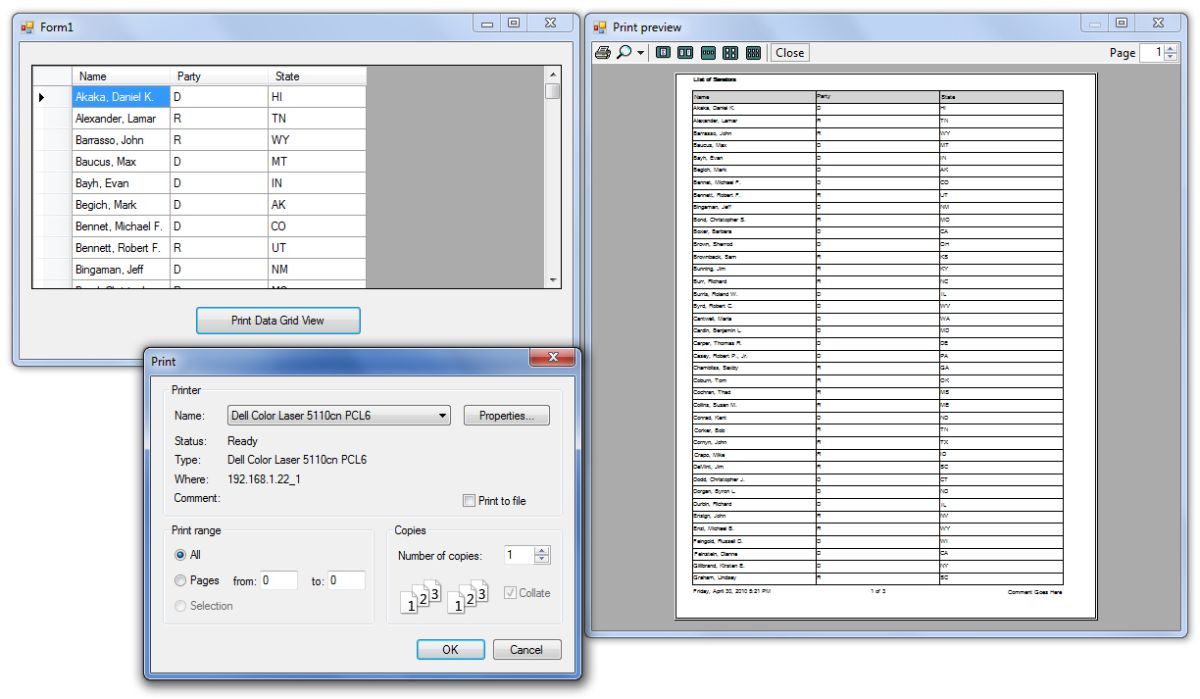Click the MT state cell for Baucus
This screenshot has width=1200, height=699.
[316, 162]
